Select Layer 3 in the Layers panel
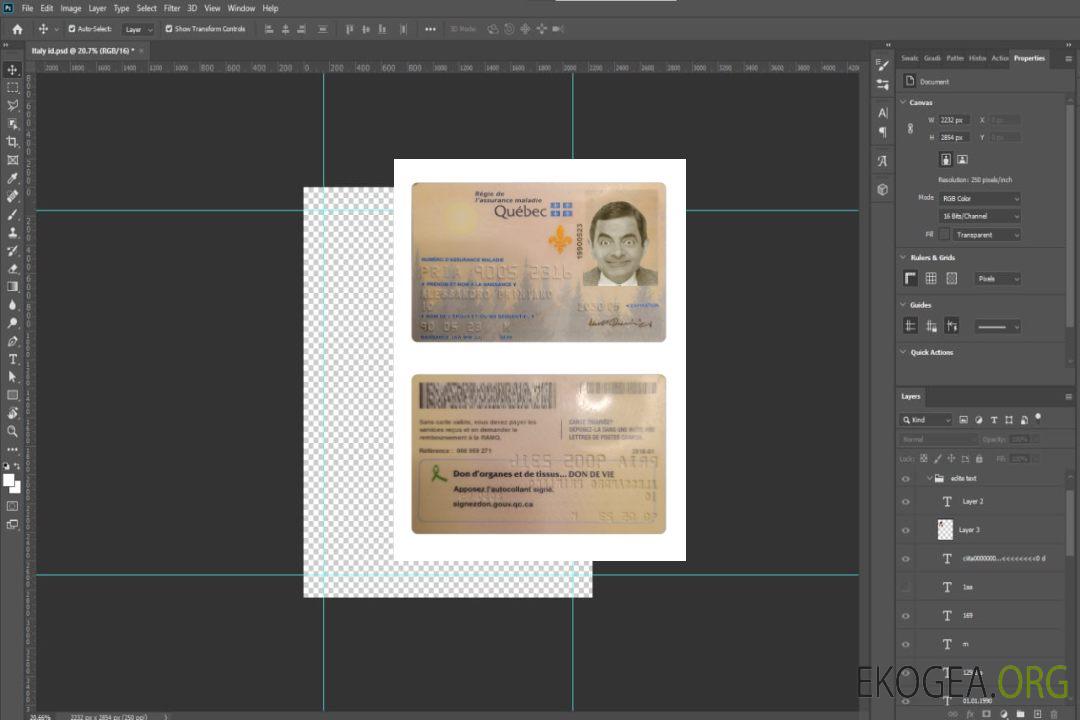The width and height of the screenshot is (1080, 720). [x=969, y=530]
